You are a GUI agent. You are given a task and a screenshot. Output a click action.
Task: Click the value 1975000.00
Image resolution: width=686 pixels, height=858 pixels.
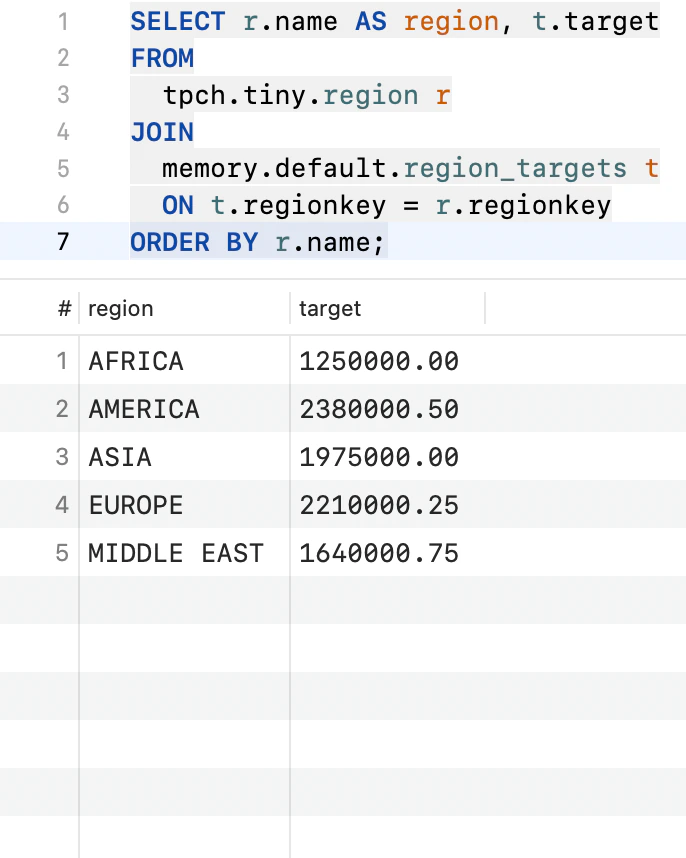379,457
